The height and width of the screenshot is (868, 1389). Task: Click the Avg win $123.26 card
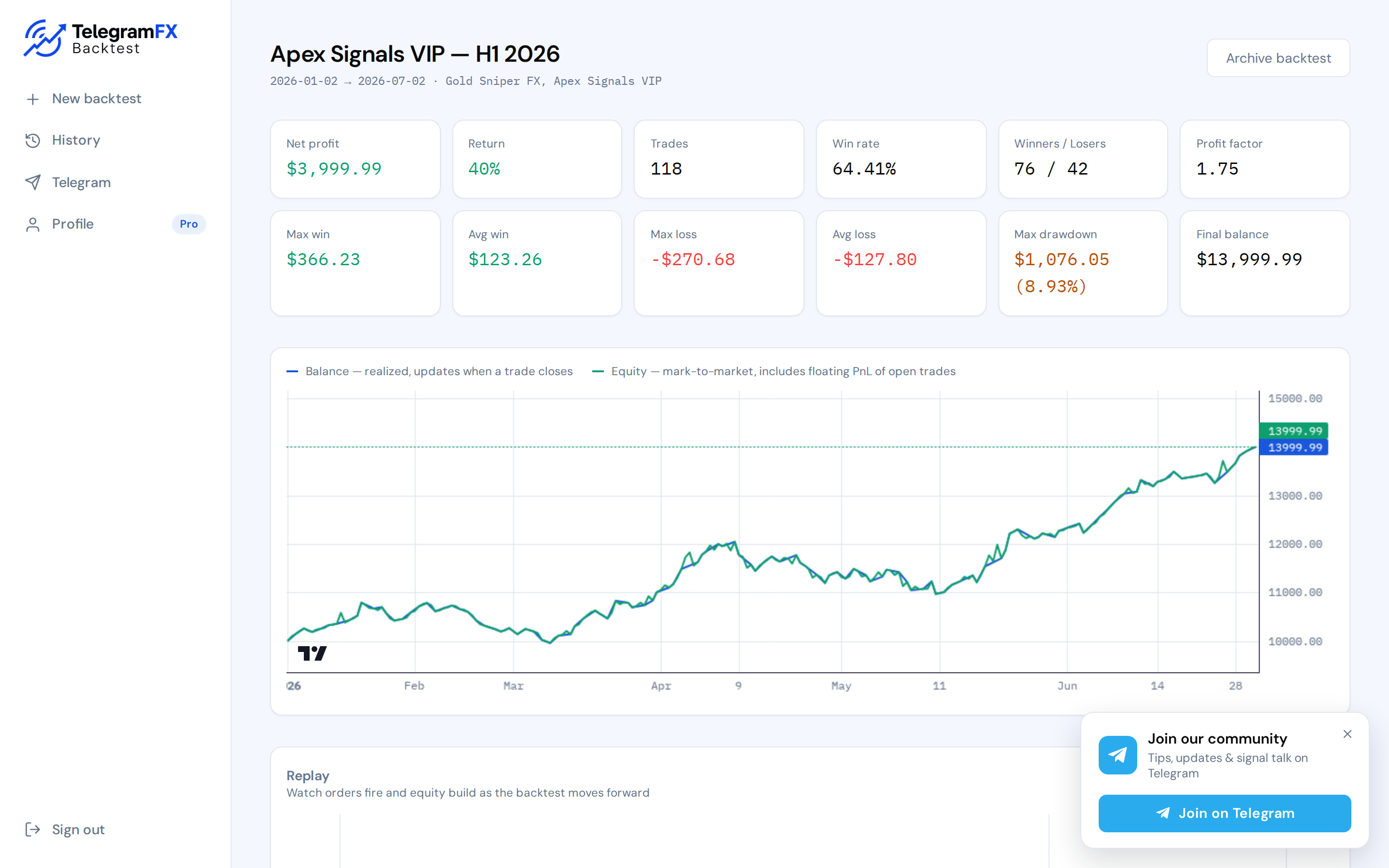537,263
